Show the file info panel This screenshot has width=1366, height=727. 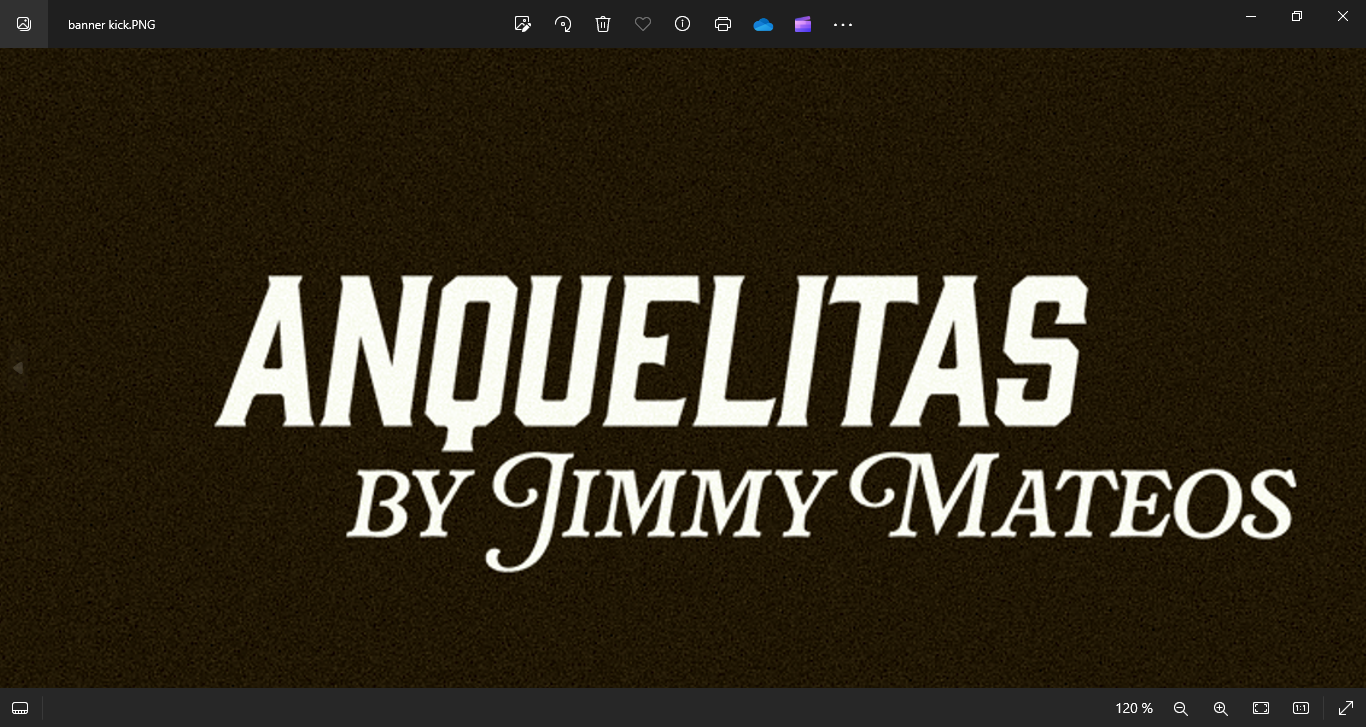(683, 24)
